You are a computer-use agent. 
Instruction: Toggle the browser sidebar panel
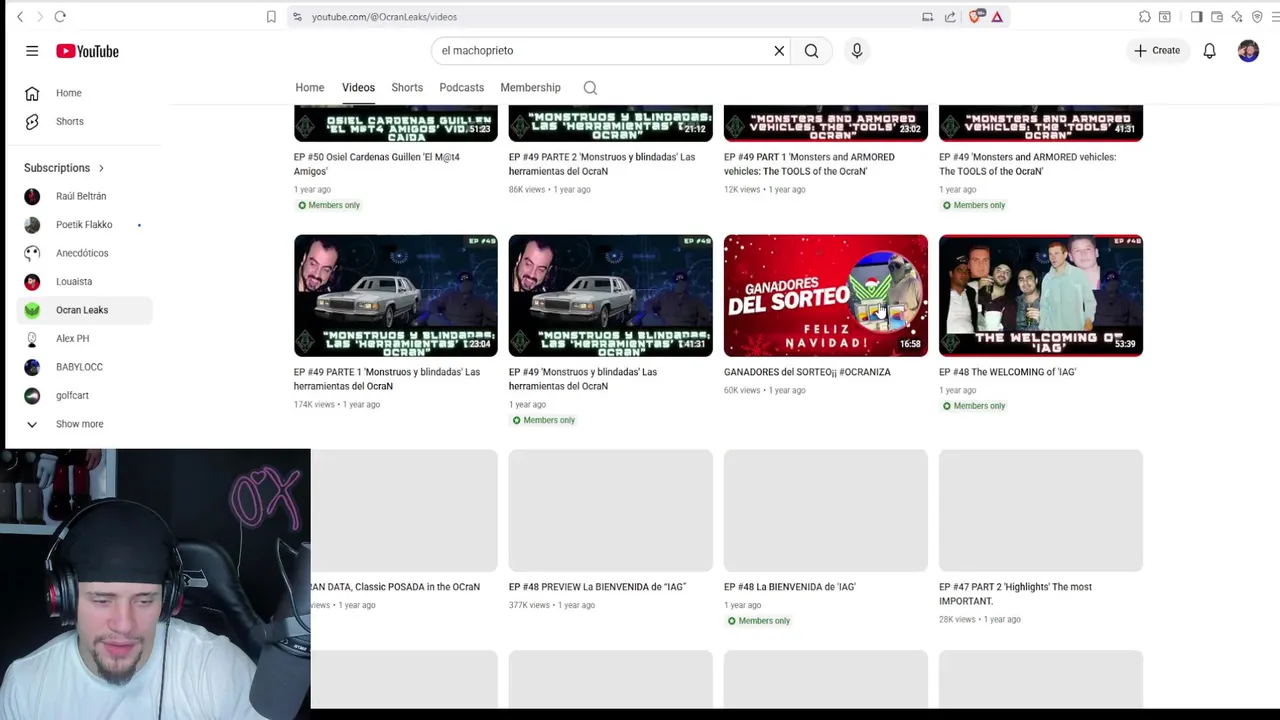[x=1196, y=17]
